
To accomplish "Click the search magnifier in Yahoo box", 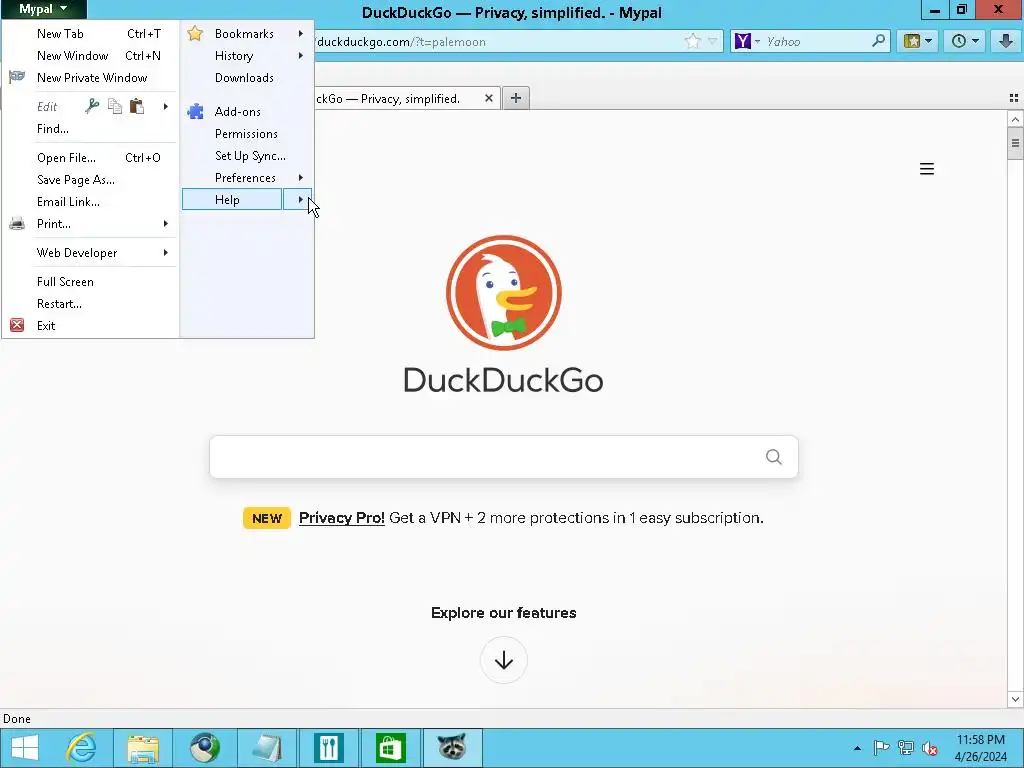I will (879, 41).
